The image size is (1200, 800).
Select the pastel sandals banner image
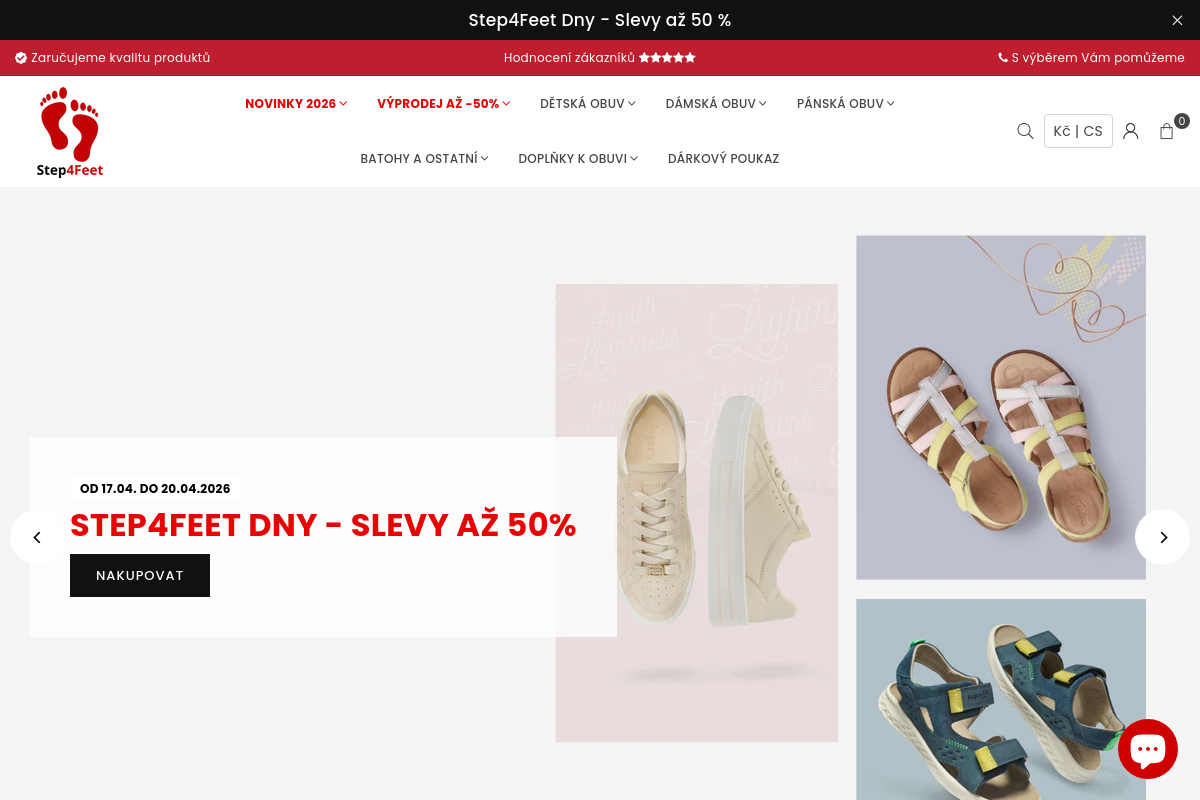1001,407
